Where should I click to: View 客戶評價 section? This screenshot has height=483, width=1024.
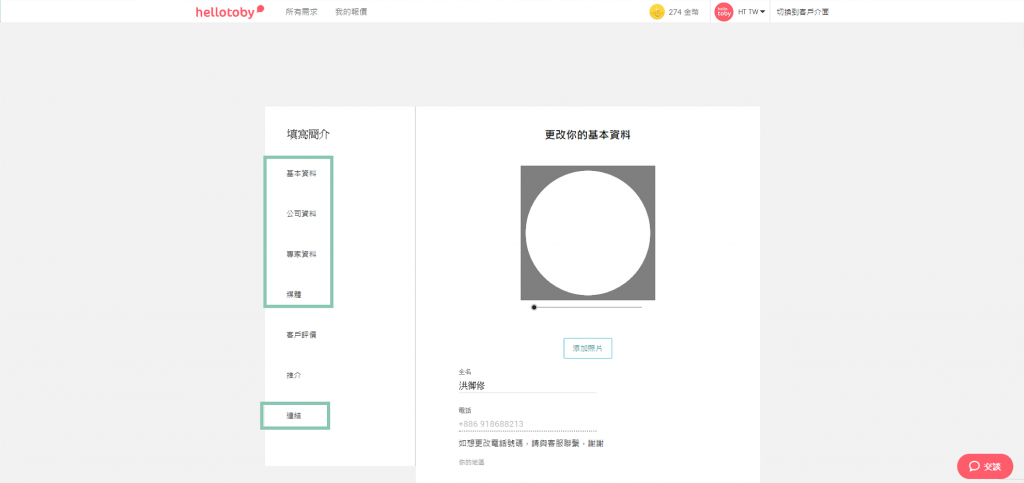coord(301,335)
